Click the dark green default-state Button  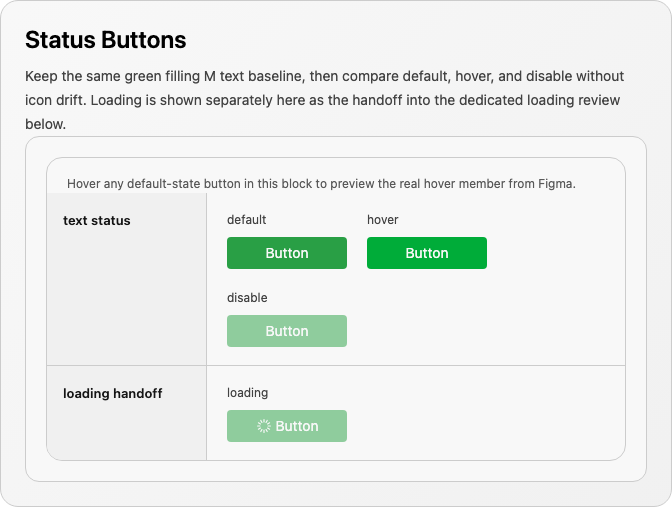pos(287,253)
